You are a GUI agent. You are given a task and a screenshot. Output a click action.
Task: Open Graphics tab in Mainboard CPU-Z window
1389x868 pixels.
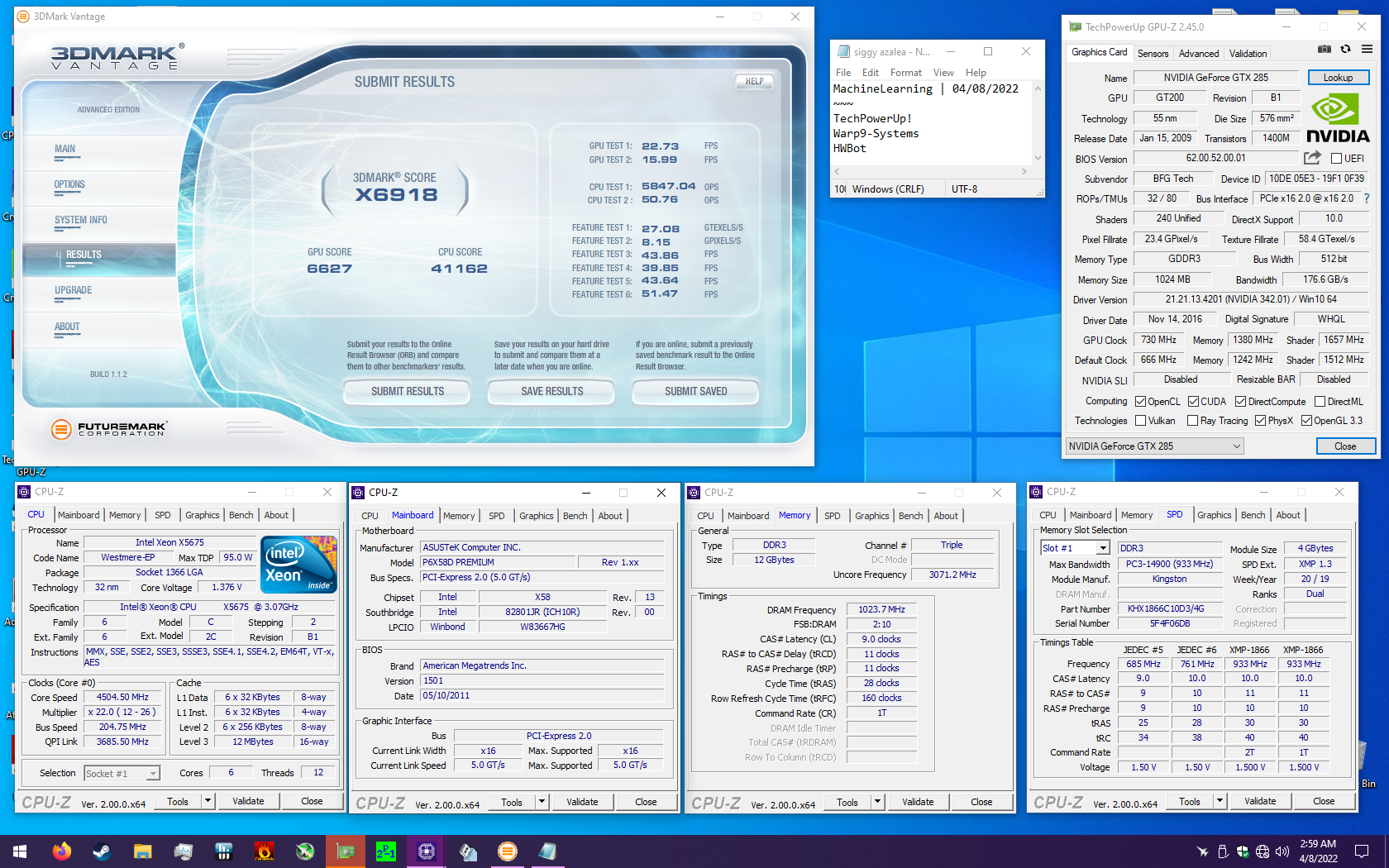coord(537,516)
